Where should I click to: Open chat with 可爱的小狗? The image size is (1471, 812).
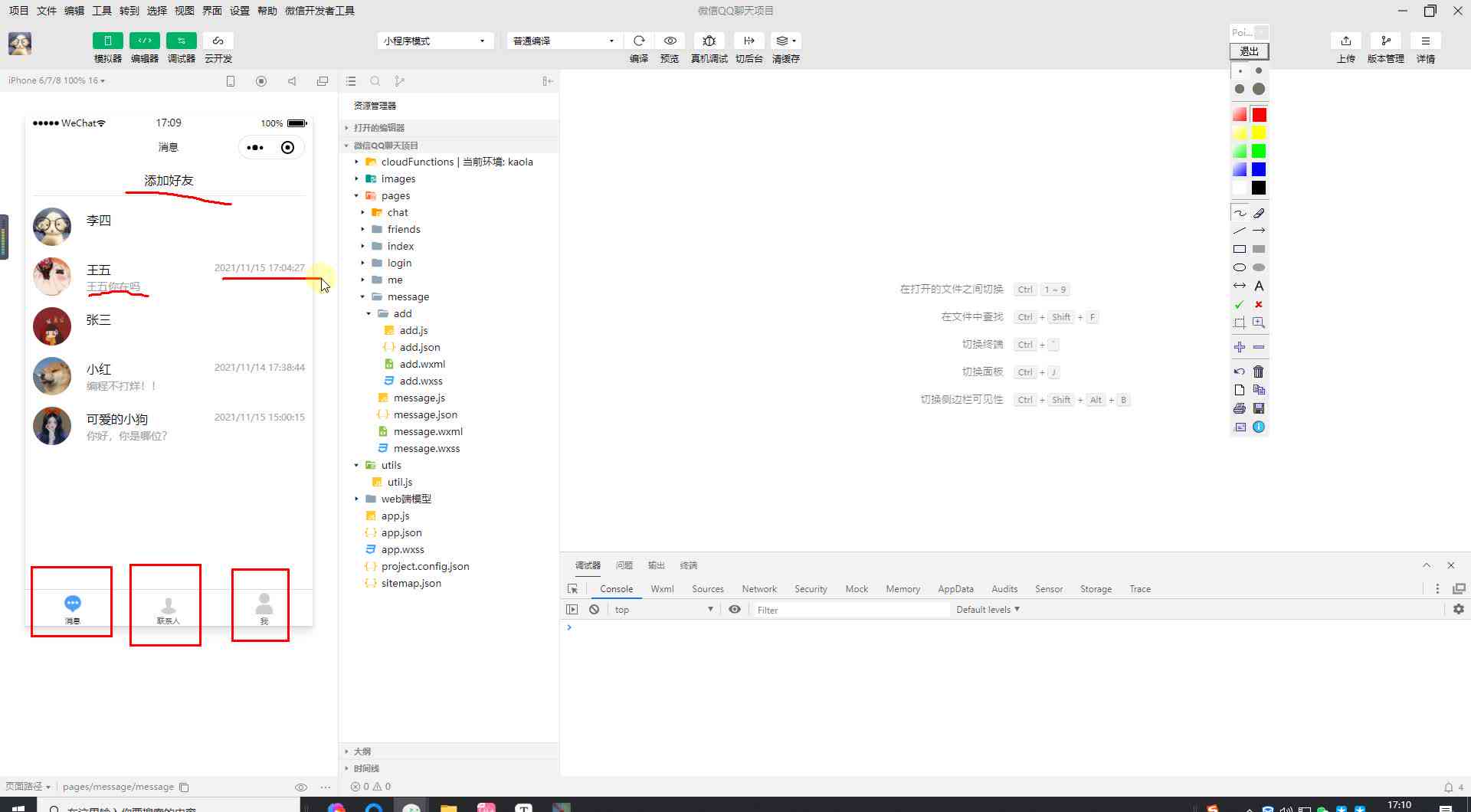[169, 426]
